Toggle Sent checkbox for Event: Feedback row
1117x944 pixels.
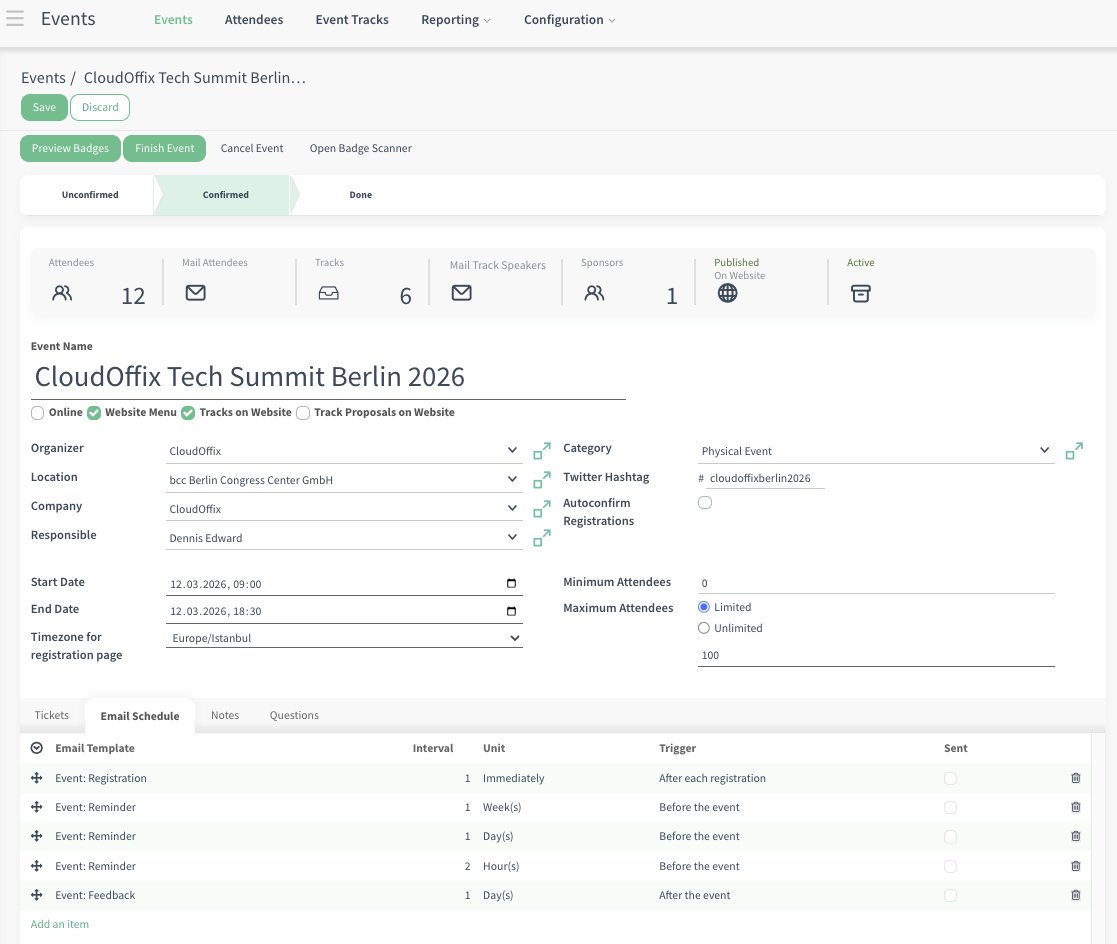(x=950, y=895)
